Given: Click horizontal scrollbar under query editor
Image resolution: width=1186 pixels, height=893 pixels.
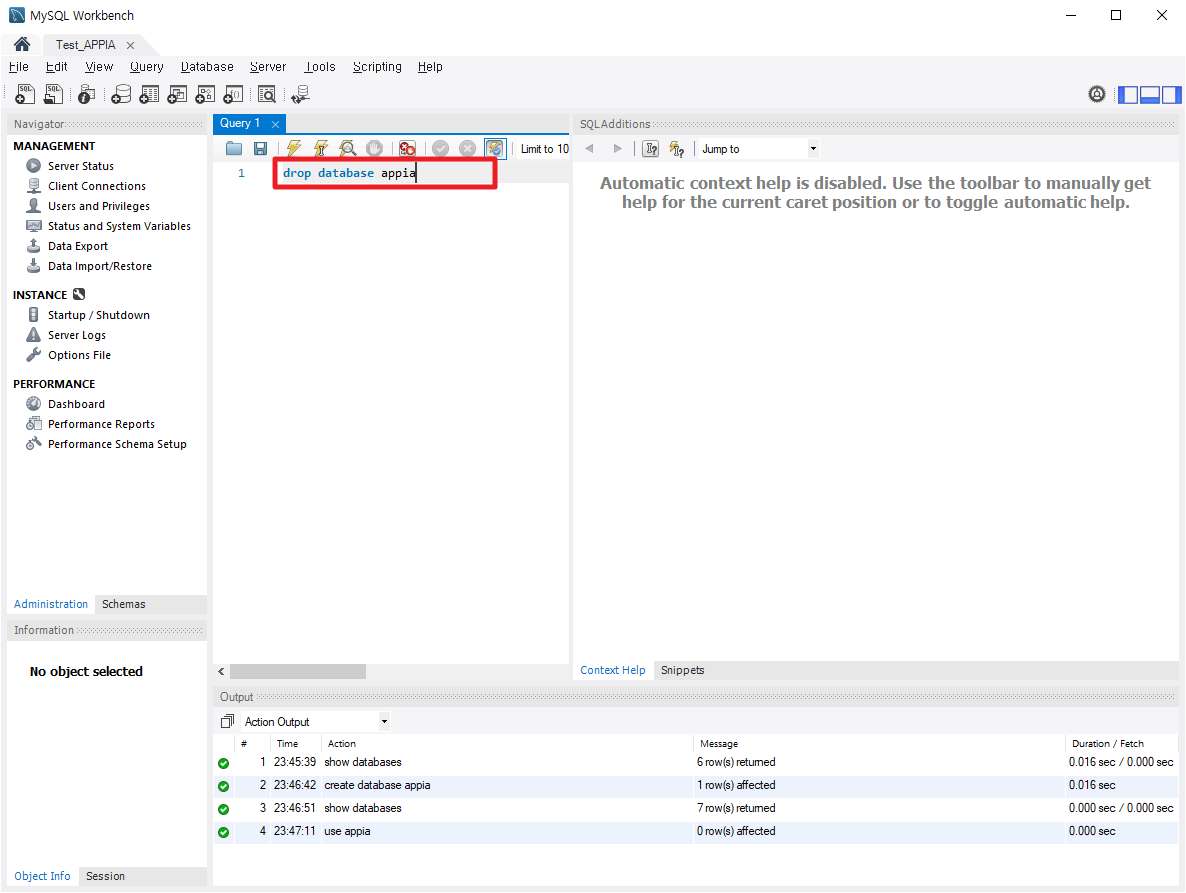Looking at the screenshot, I should point(298,671).
